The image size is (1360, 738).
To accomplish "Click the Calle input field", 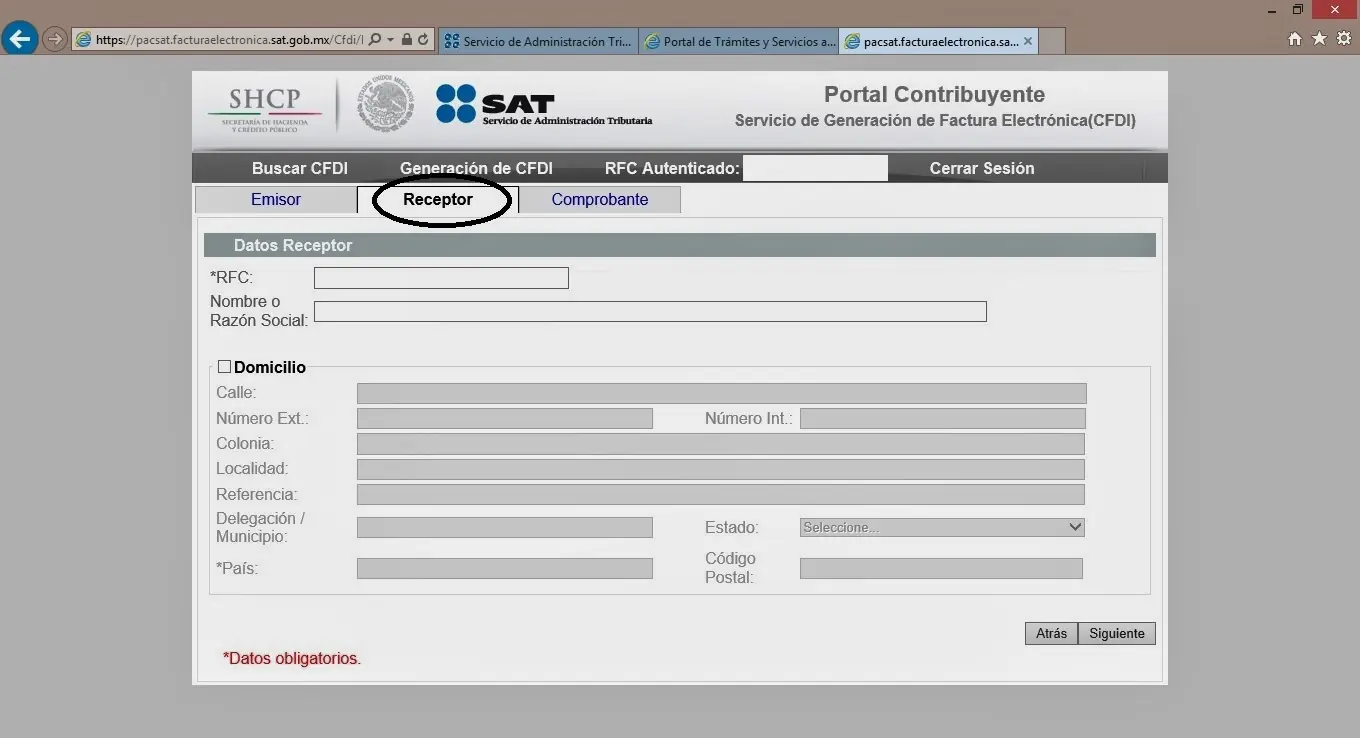I will tap(721, 393).
